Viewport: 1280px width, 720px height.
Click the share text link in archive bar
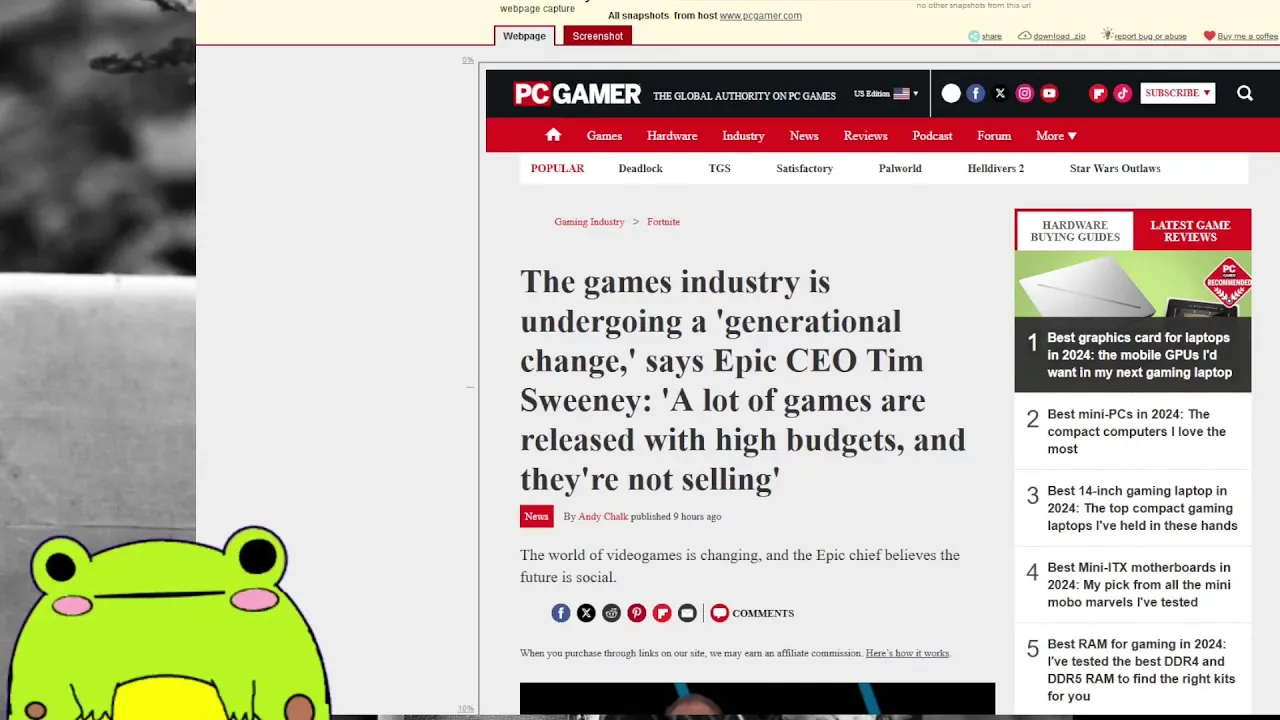pyautogui.click(x=991, y=36)
